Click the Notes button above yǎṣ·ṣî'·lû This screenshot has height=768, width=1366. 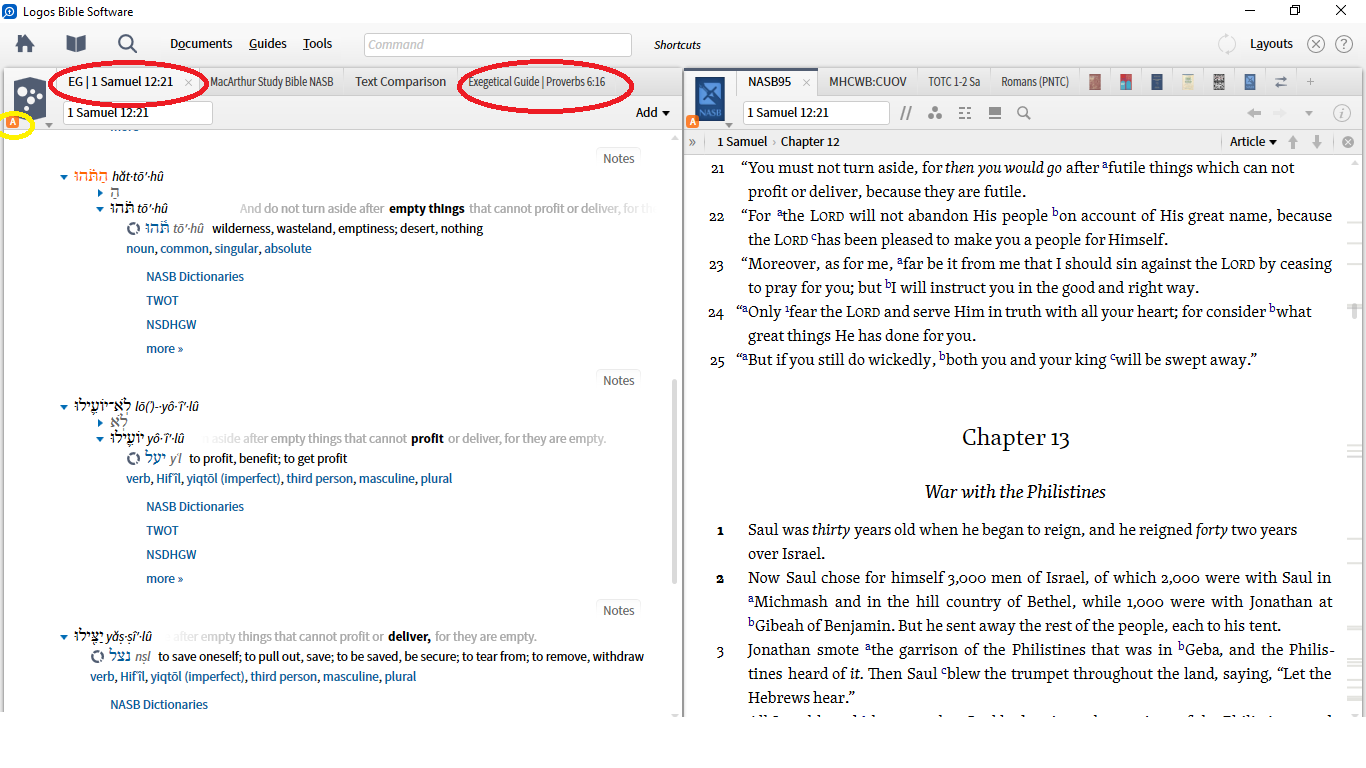pyautogui.click(x=619, y=610)
